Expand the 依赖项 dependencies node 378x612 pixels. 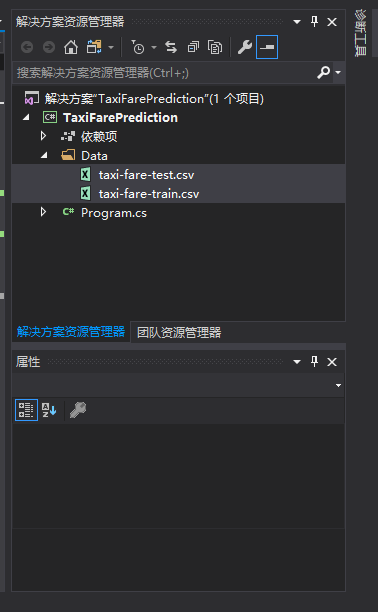[43, 136]
